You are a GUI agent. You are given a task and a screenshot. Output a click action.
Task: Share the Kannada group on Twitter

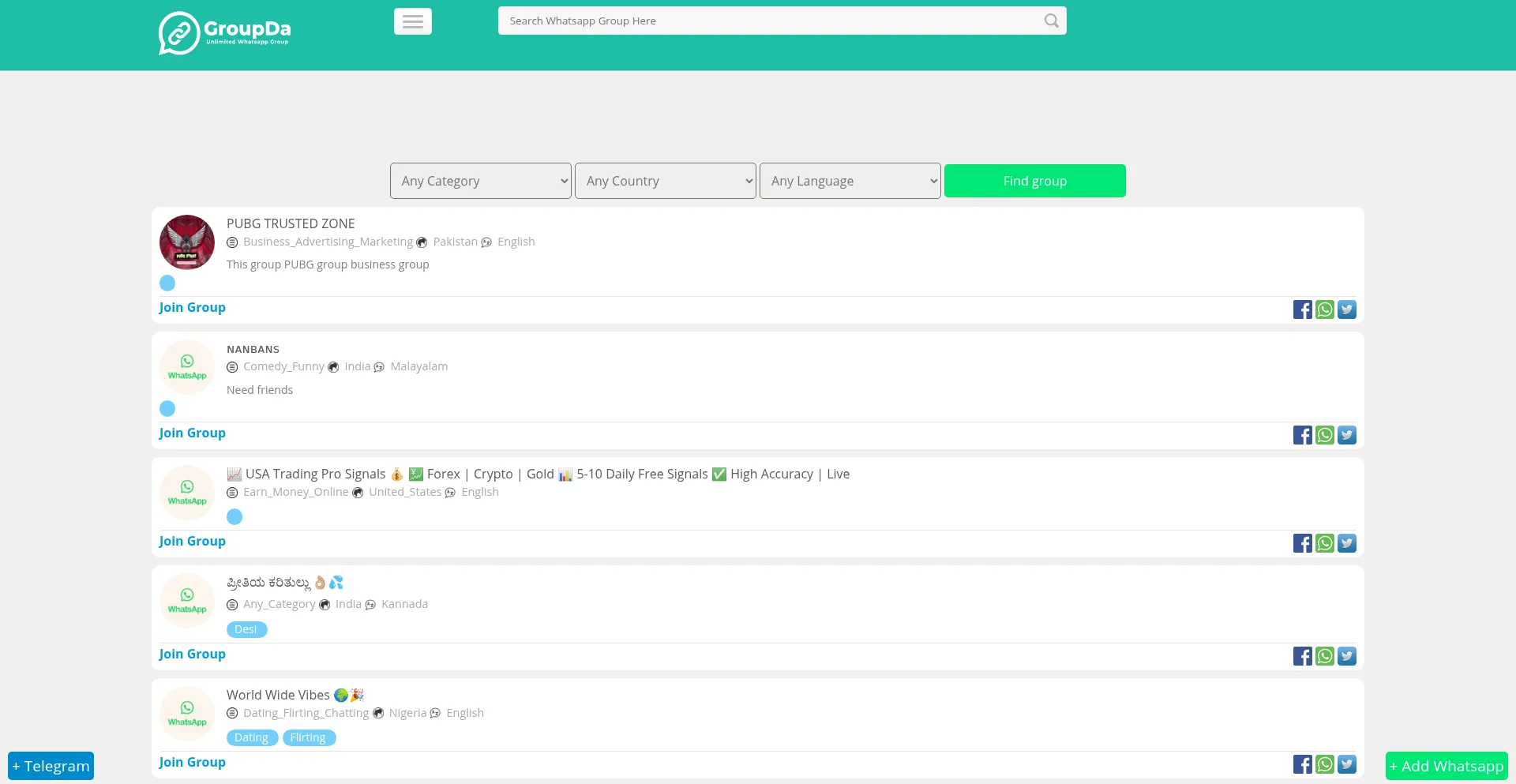pos(1347,656)
